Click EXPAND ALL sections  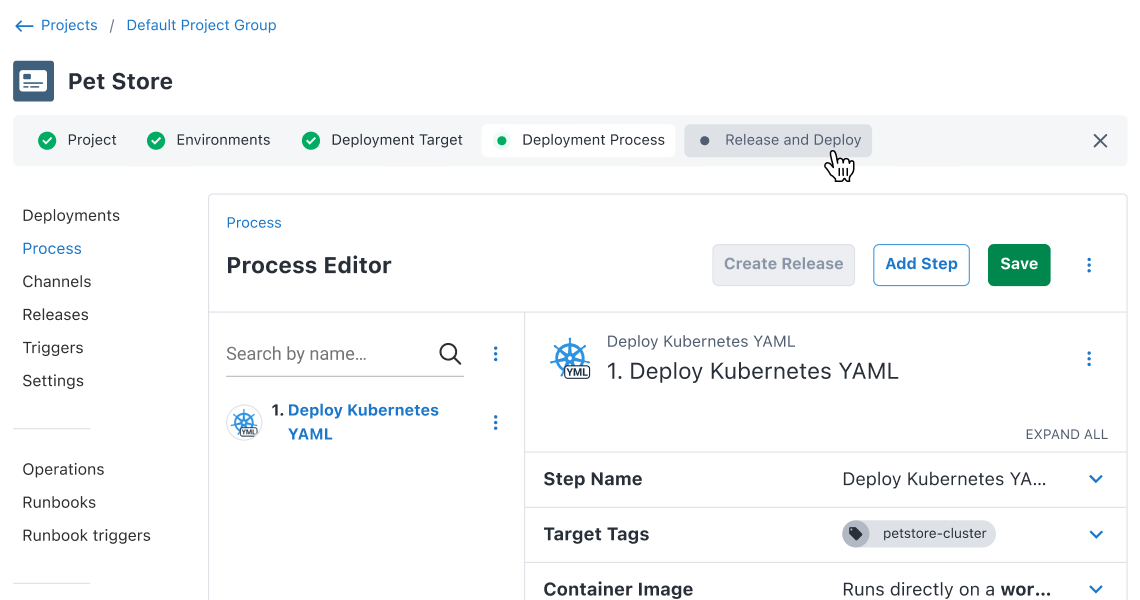[1066, 435]
